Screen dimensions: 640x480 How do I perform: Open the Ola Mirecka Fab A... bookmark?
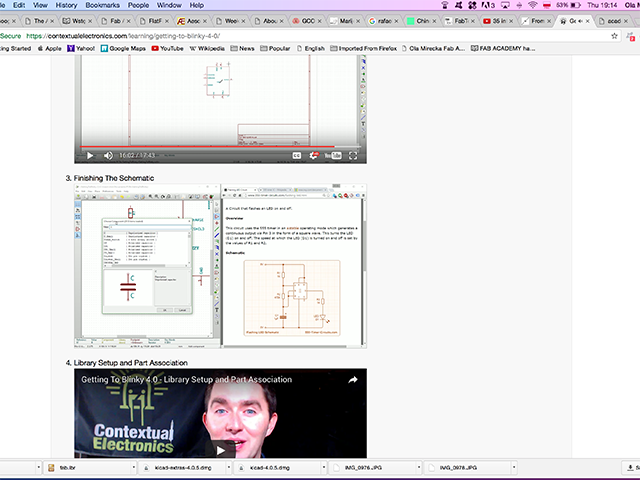click(x=433, y=48)
